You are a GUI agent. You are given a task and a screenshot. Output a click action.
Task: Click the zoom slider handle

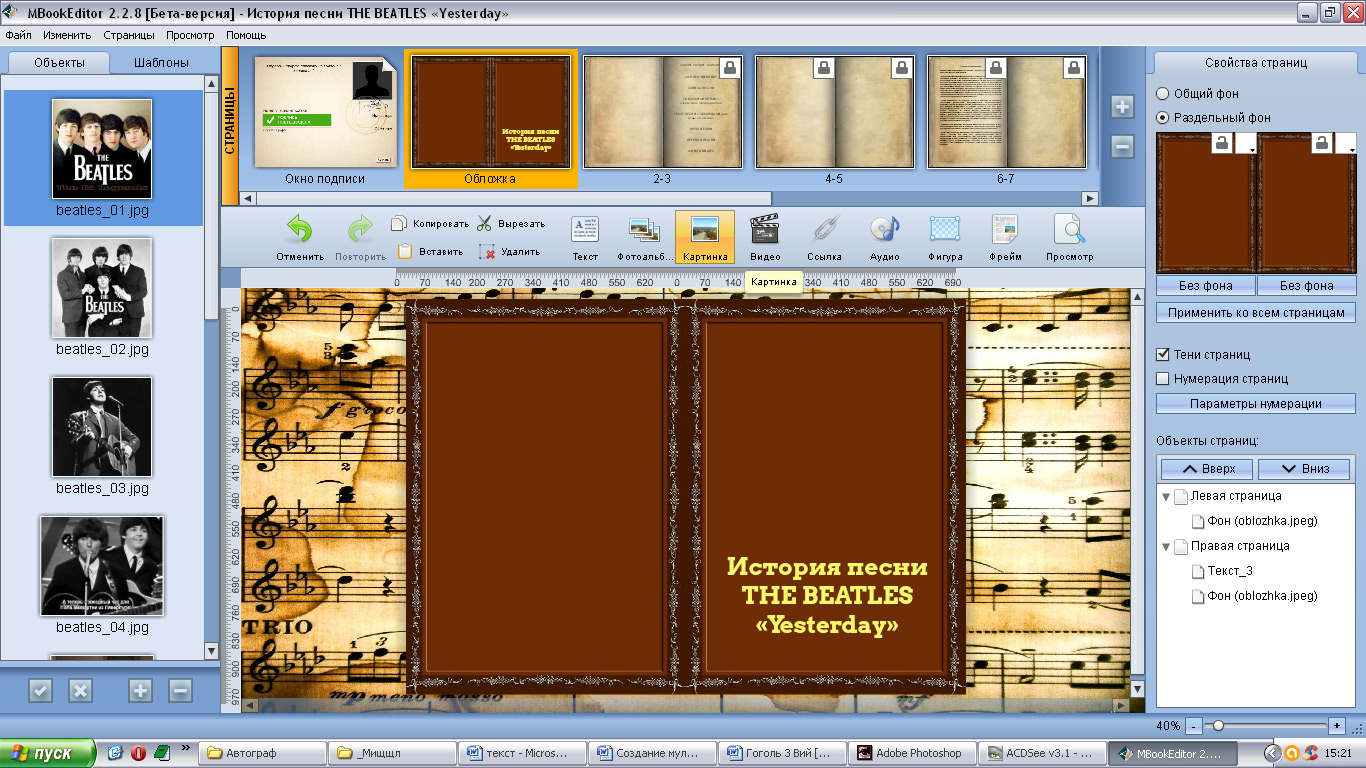pos(1217,725)
